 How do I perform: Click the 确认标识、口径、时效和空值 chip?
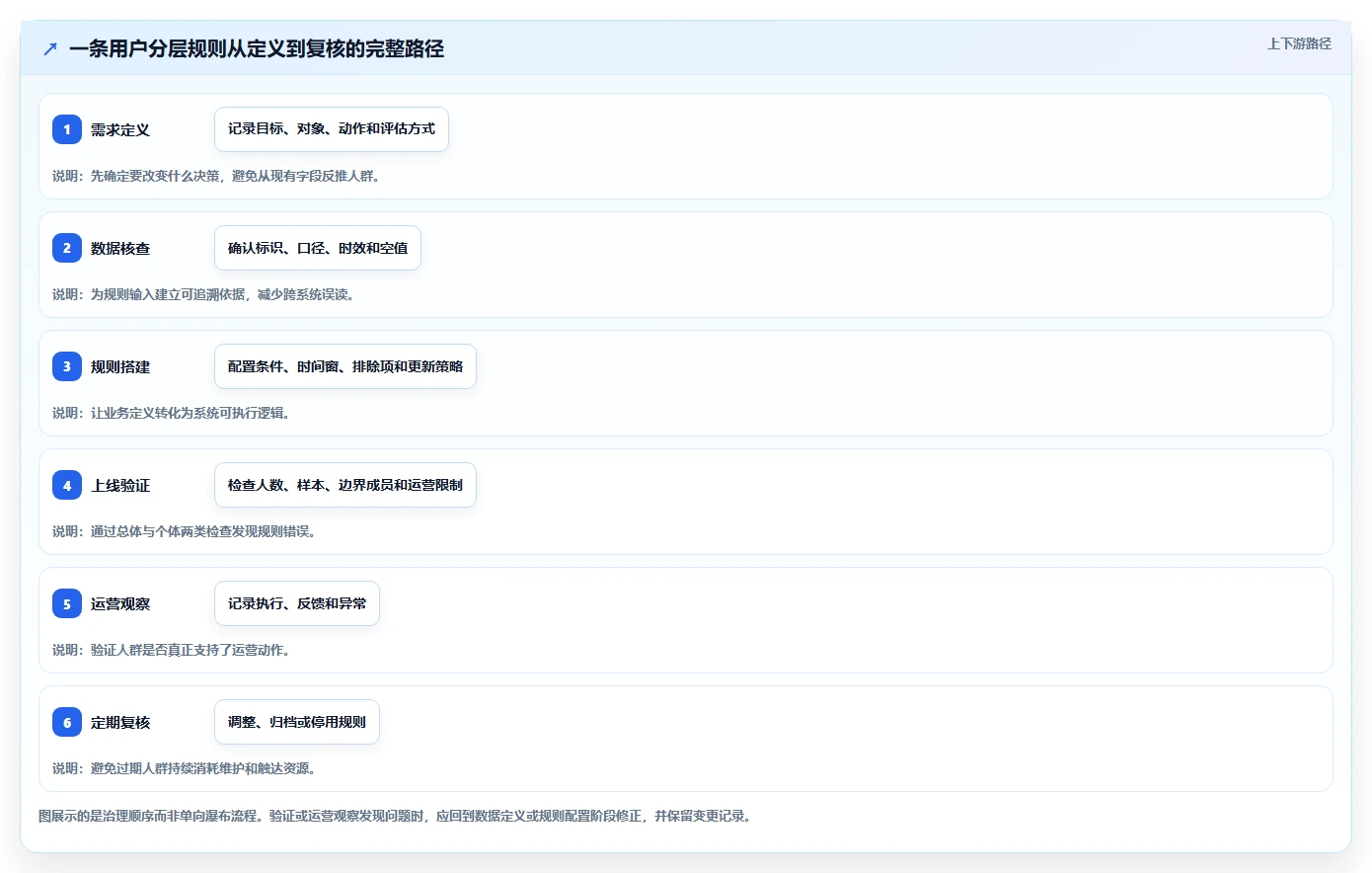[x=318, y=248]
